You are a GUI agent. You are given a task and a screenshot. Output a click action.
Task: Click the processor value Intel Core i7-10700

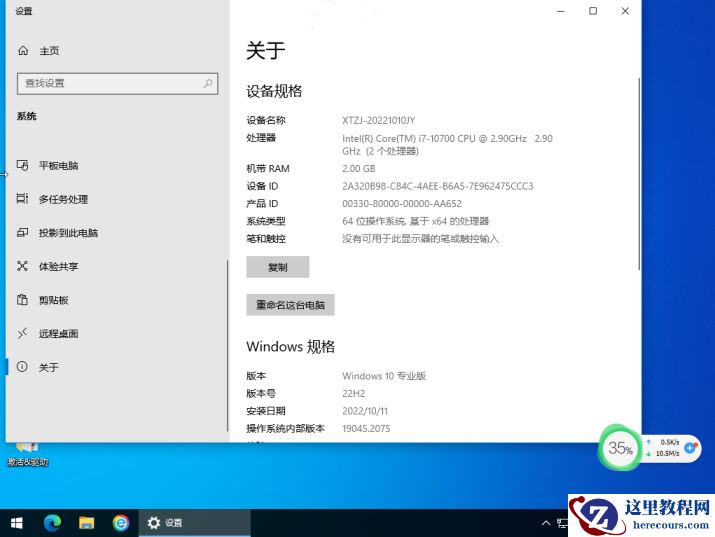coord(447,145)
